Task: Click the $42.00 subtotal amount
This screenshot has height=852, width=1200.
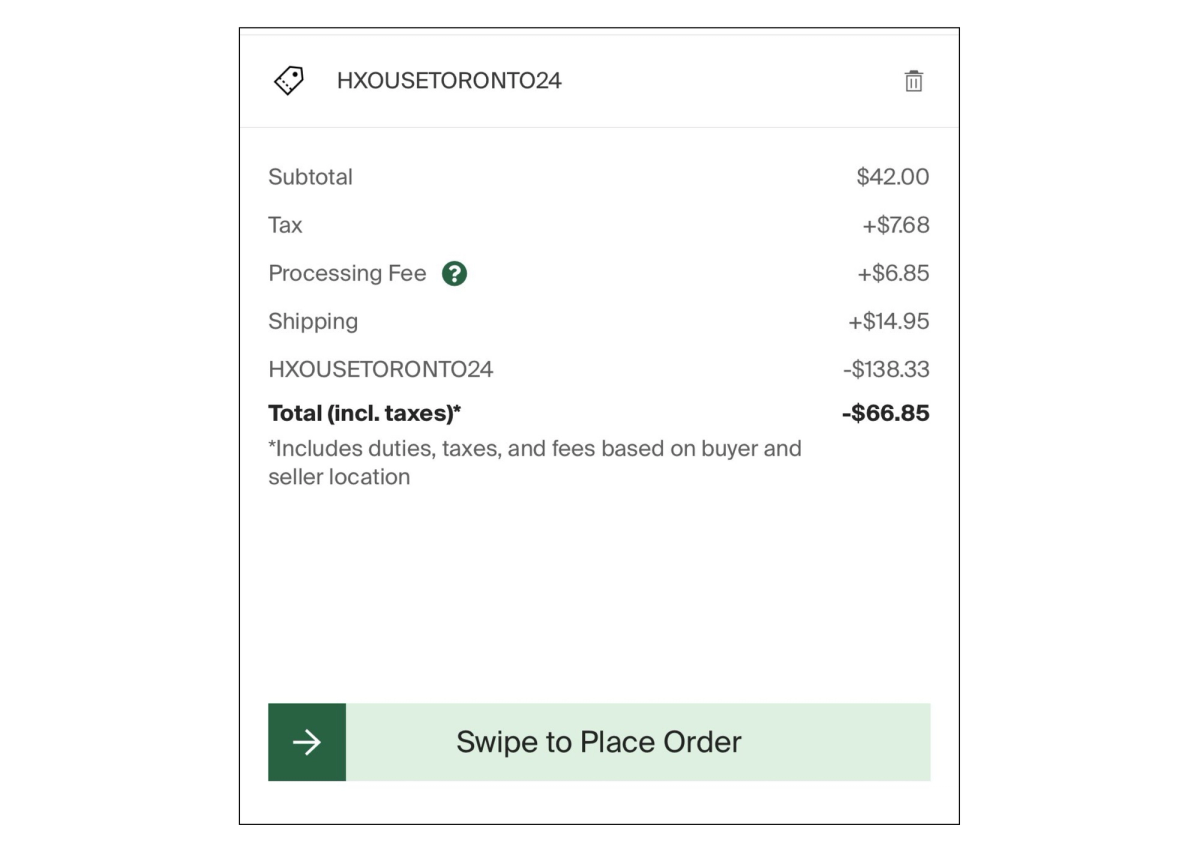Action: [x=895, y=177]
